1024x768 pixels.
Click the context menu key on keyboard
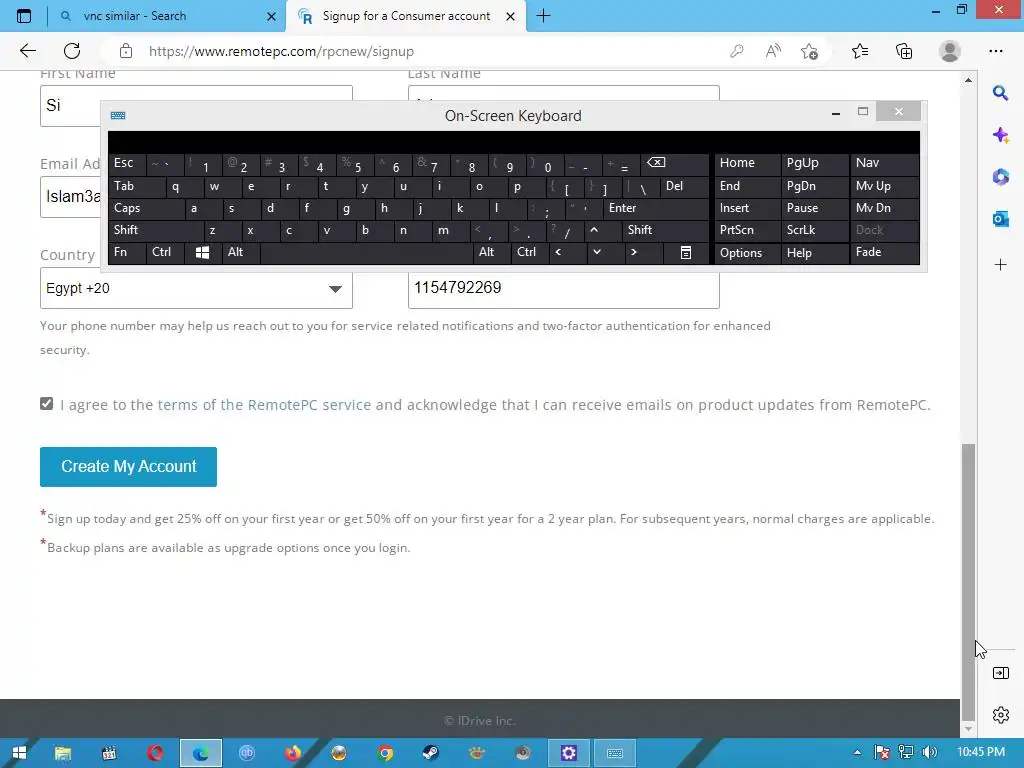point(686,253)
